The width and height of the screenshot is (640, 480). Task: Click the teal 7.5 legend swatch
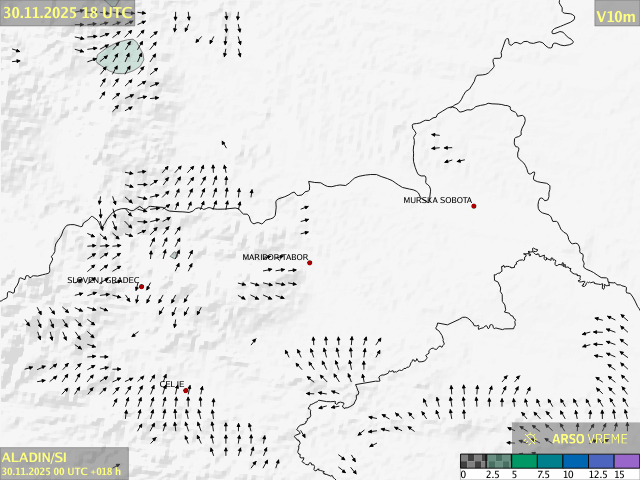(549, 461)
